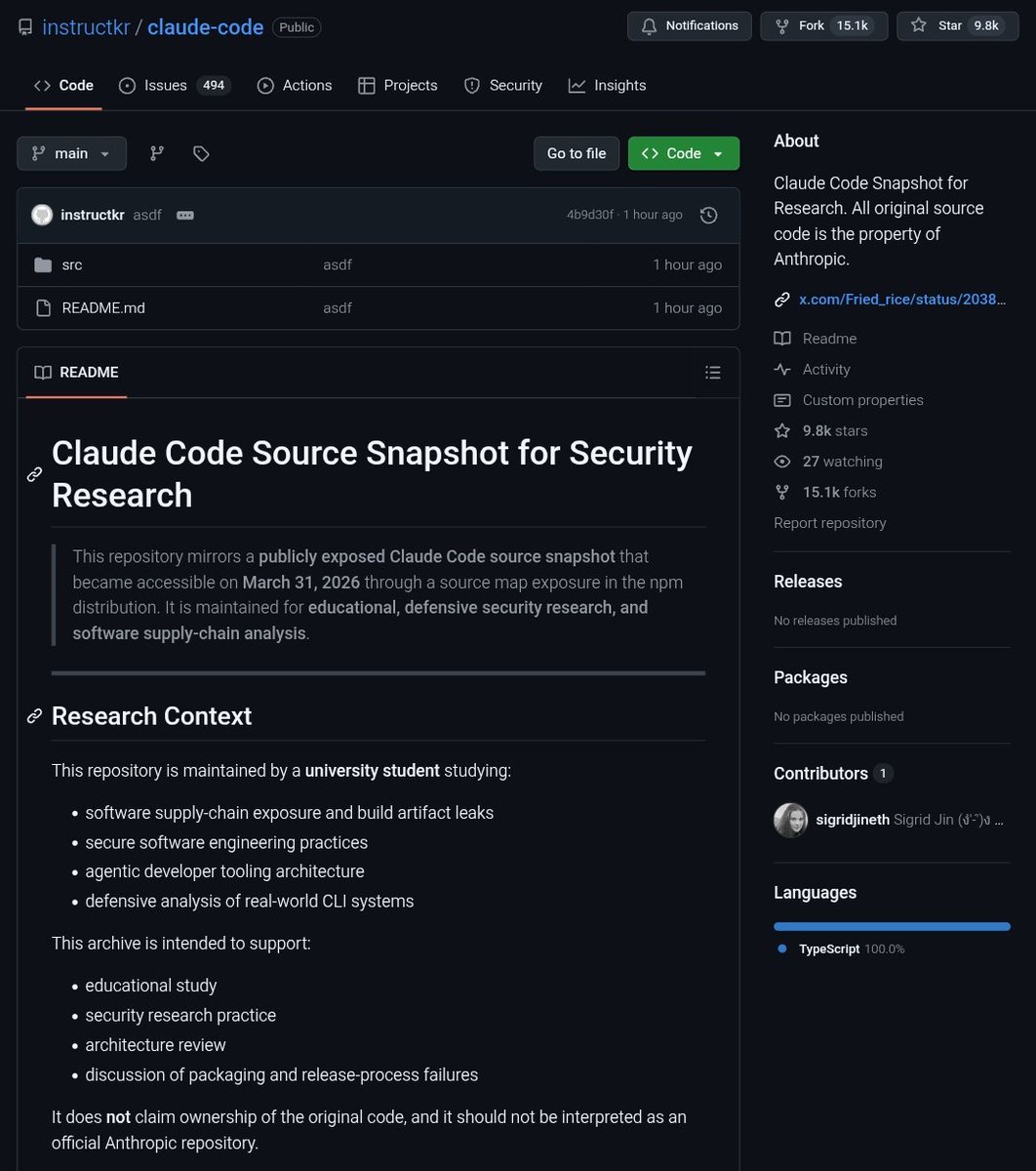Click the Notifications bell button

[x=690, y=26]
